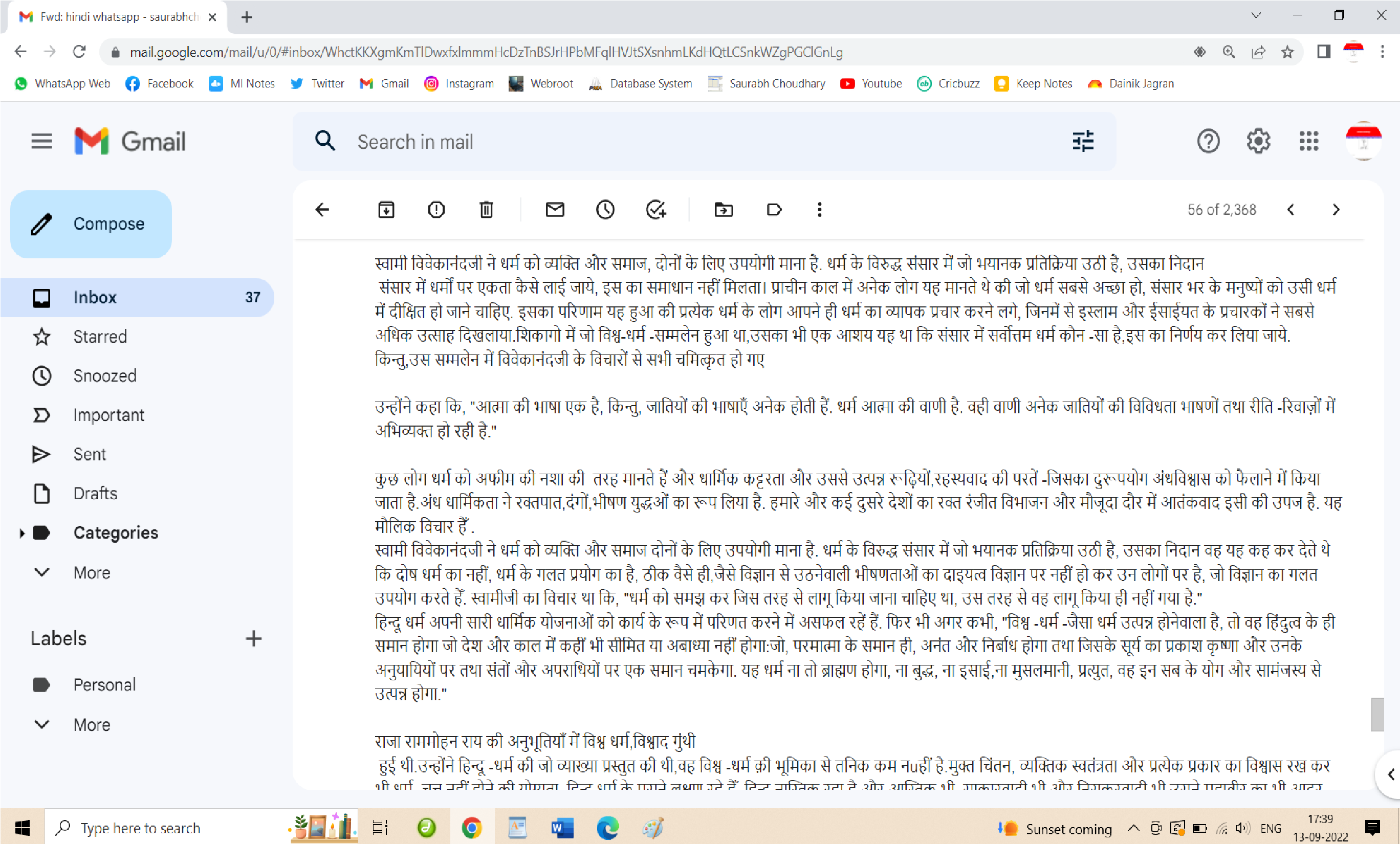Open Chrome zoom magnifier icon
This screenshot has height=844, width=1400.
[1229, 52]
